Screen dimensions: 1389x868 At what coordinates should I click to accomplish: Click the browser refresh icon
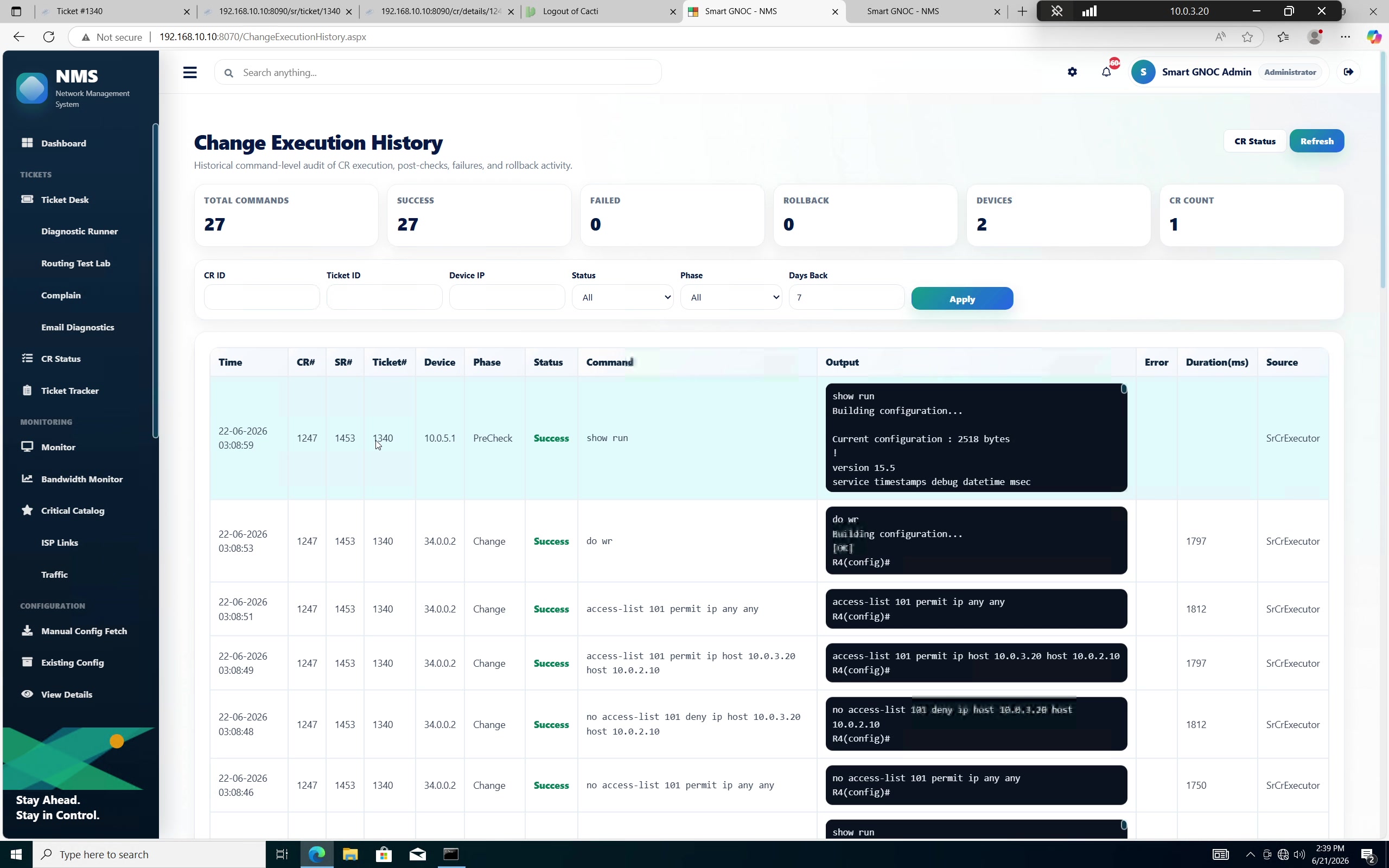tap(49, 37)
